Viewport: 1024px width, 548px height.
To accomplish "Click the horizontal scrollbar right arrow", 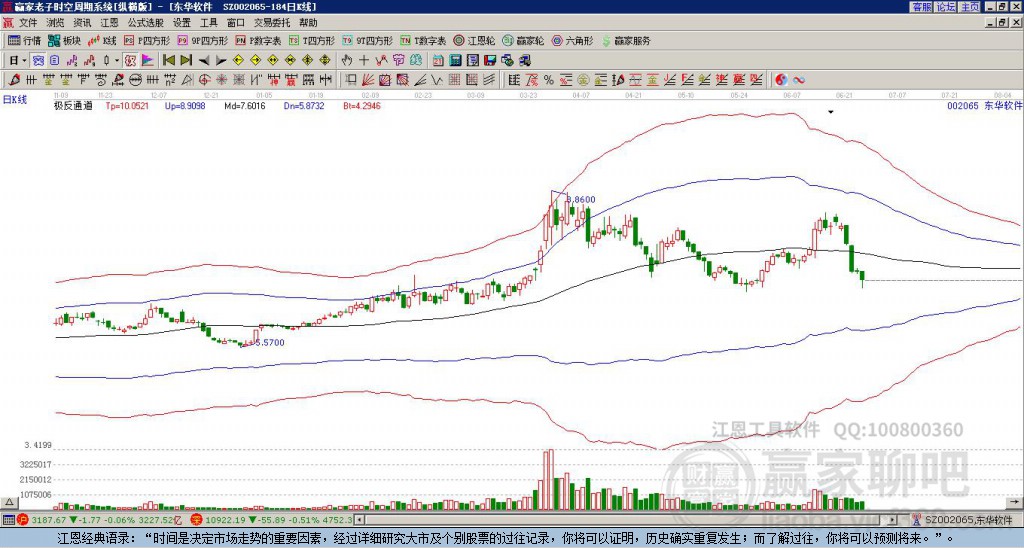I will [893, 520].
